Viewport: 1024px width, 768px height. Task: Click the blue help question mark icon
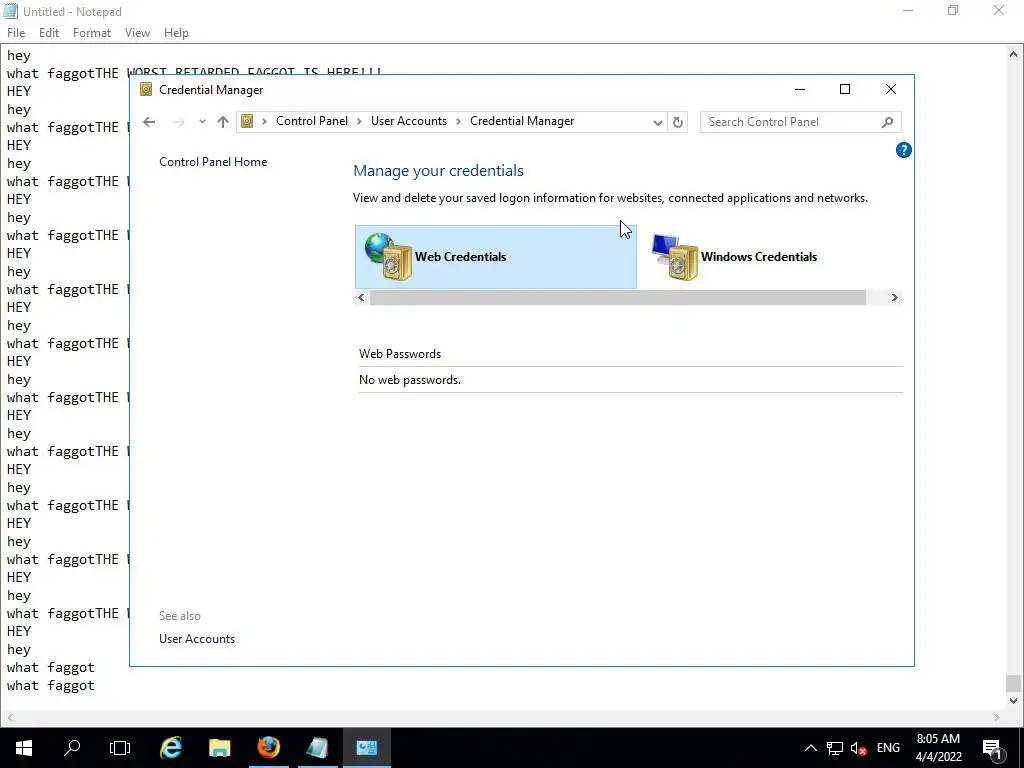coord(903,150)
